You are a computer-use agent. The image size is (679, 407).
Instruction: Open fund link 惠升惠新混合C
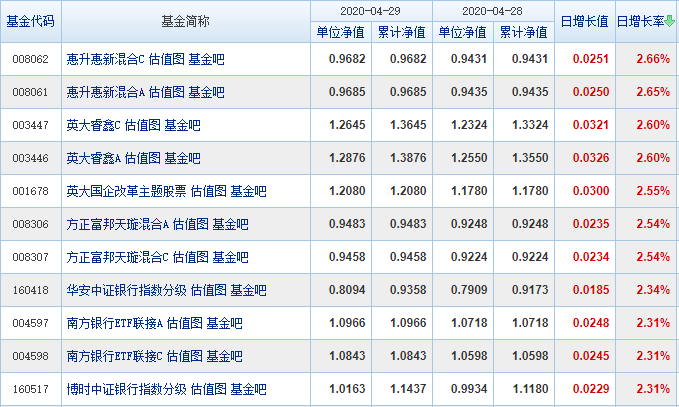(x=105, y=59)
